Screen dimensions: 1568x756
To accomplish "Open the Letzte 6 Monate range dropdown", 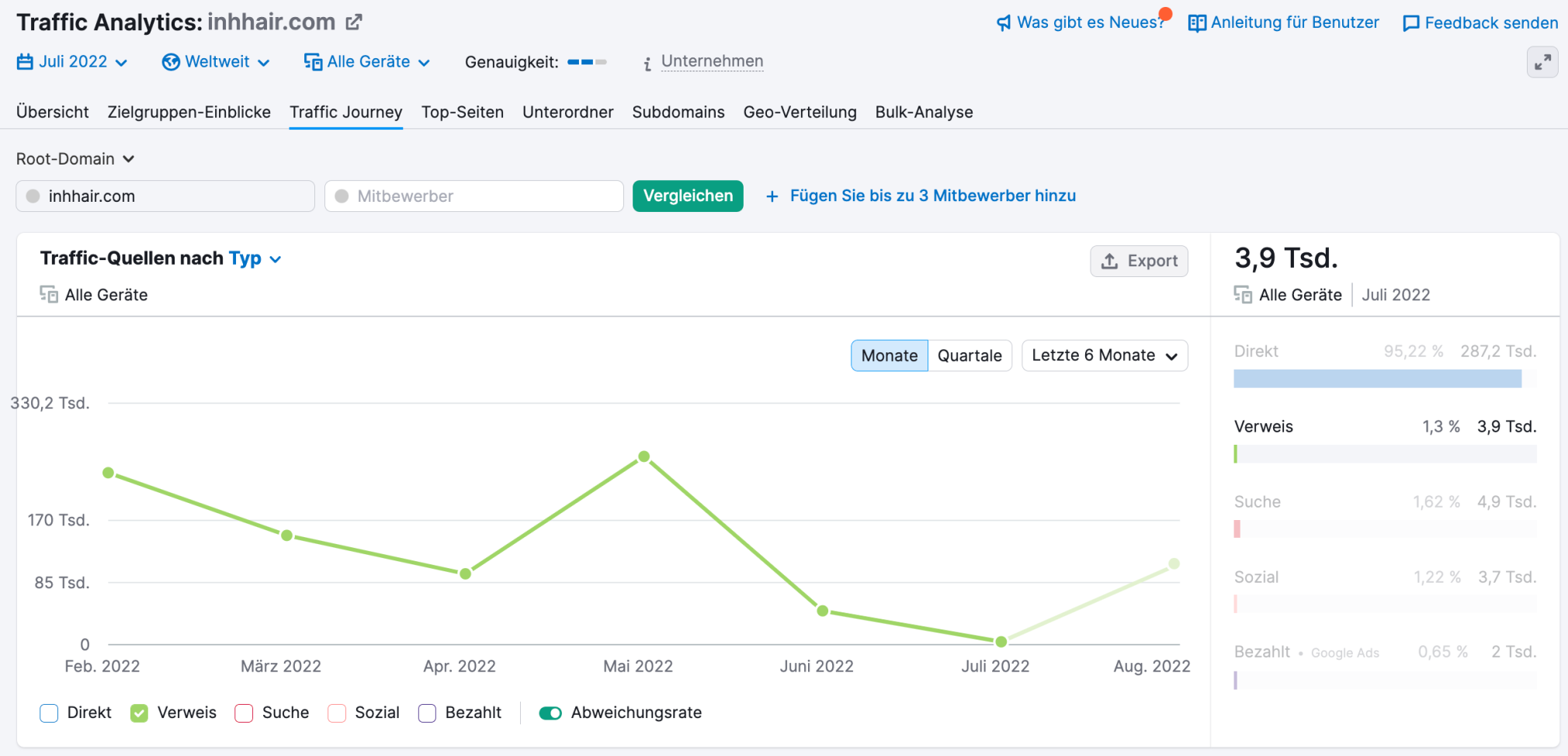I will pyautogui.click(x=1105, y=355).
